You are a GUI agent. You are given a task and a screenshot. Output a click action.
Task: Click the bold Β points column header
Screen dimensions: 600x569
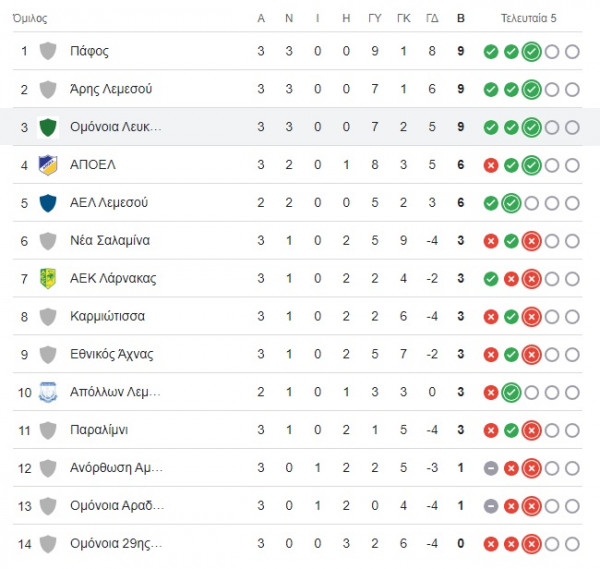[x=461, y=18]
